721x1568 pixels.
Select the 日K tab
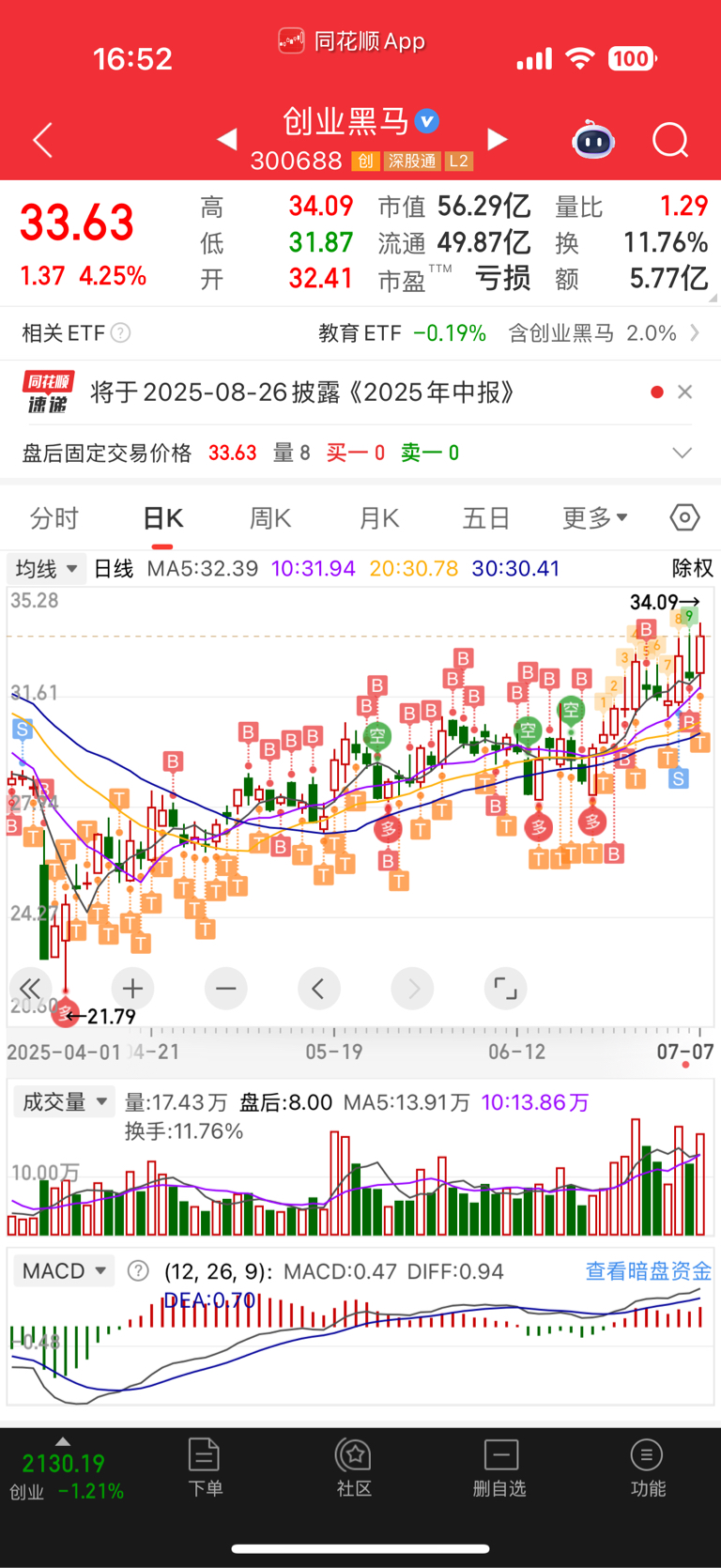162,517
